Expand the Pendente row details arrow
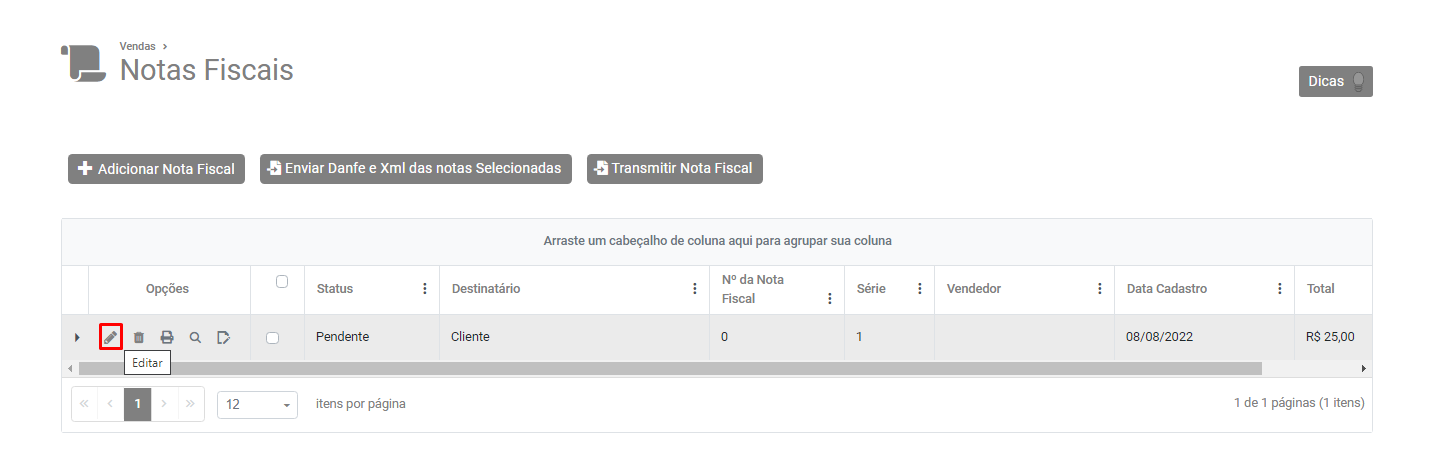The height and width of the screenshot is (468, 1443). coord(77,338)
